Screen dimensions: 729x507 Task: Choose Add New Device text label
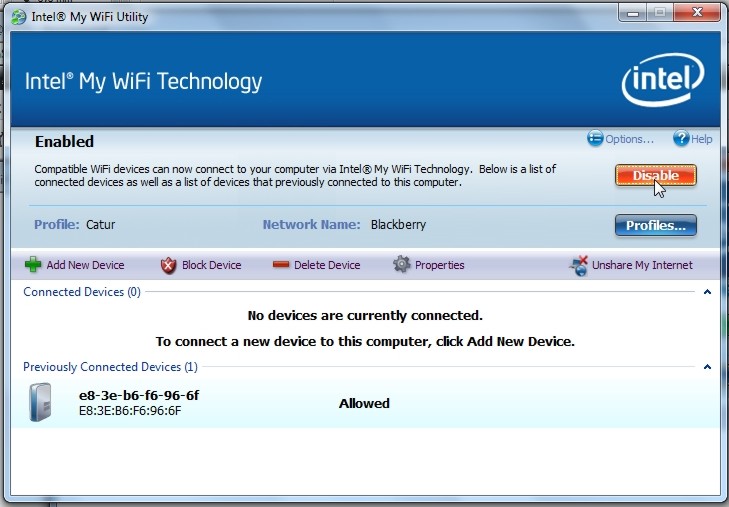(x=85, y=265)
